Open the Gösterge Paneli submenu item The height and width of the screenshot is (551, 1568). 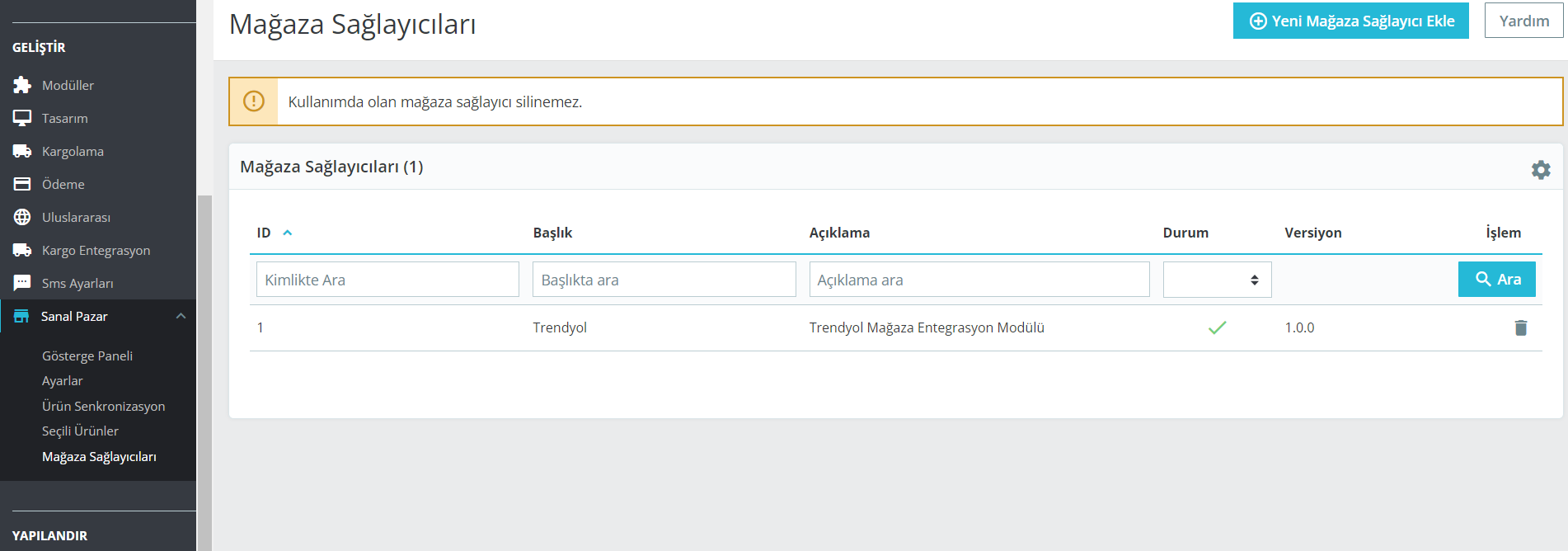87,356
